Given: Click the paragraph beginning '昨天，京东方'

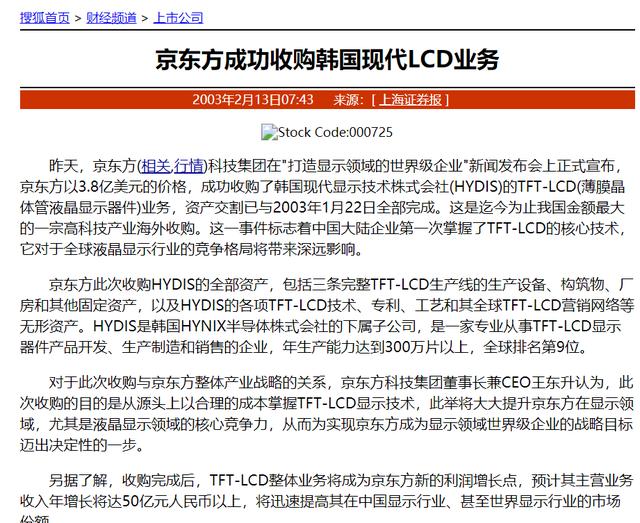Looking at the screenshot, I should 322,207.
